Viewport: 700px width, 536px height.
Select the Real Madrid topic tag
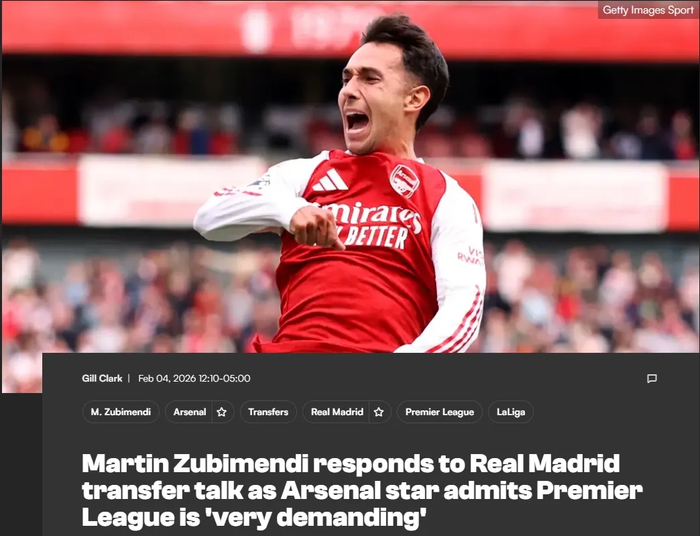tap(337, 412)
